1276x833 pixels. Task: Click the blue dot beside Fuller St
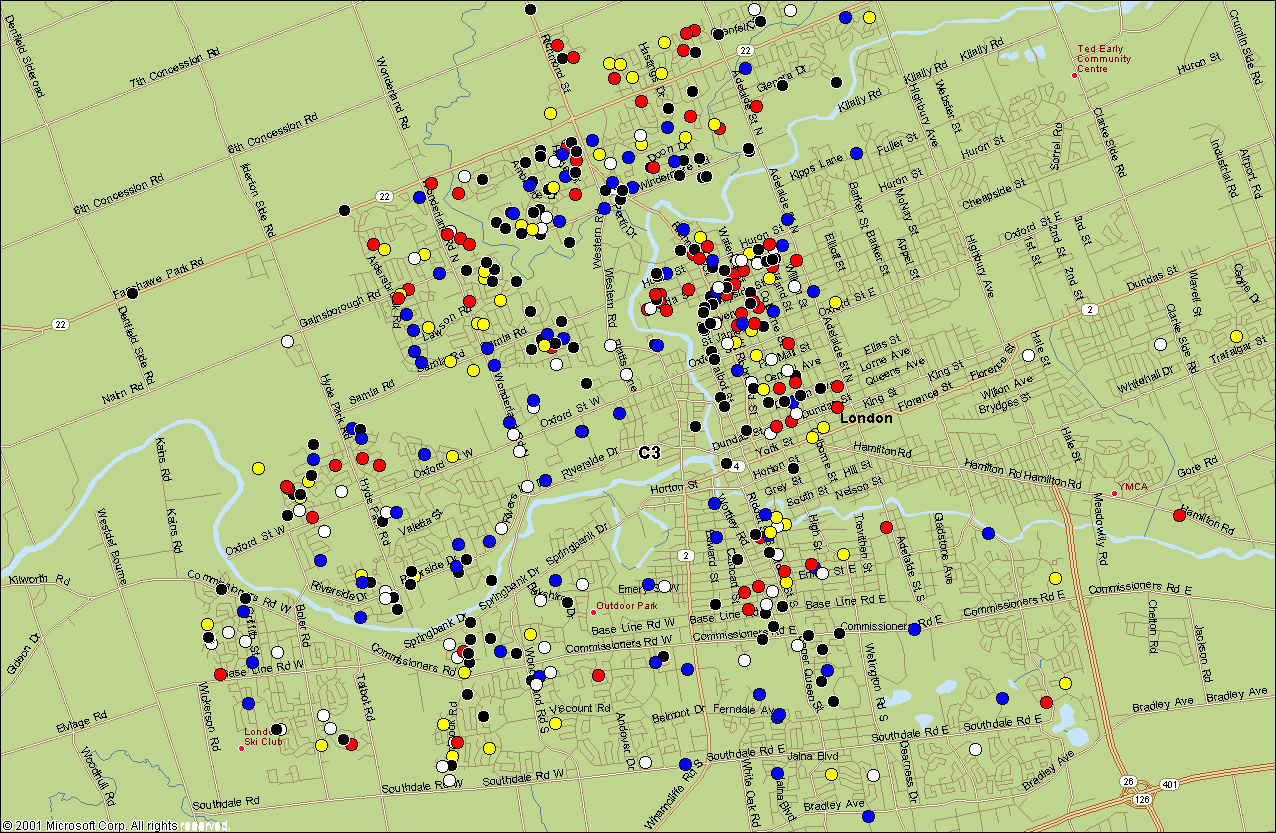856,153
